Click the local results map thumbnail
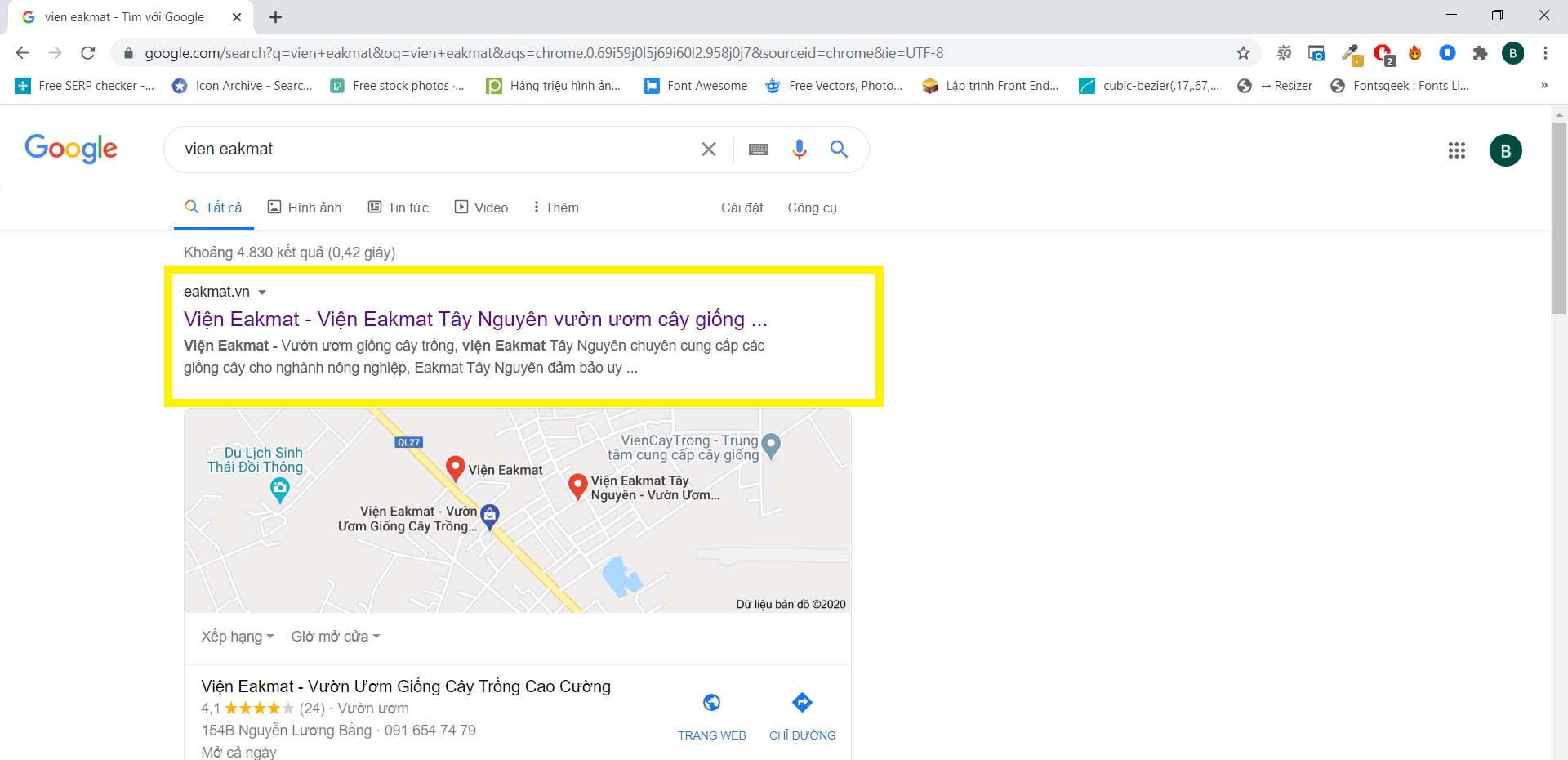Image resolution: width=1568 pixels, height=760 pixels. pos(517,511)
